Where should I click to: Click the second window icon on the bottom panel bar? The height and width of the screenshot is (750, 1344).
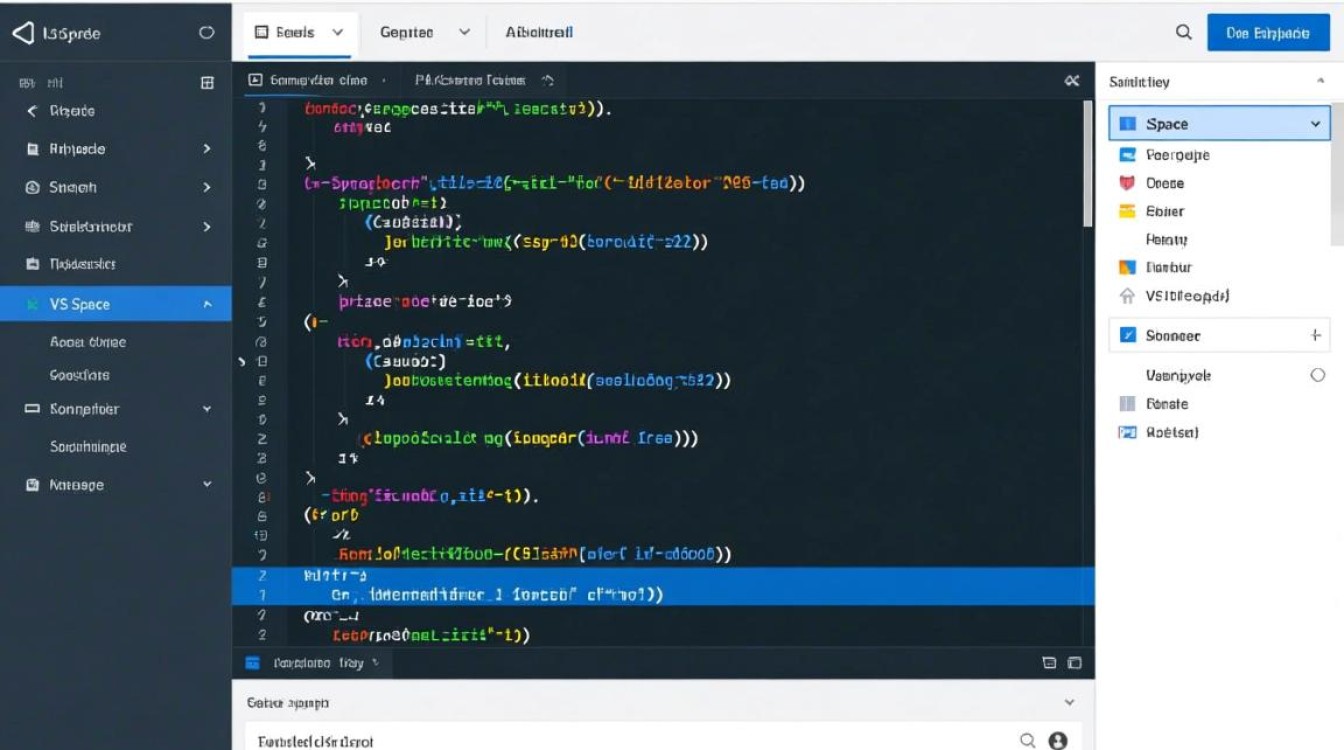pyautogui.click(x=1074, y=662)
